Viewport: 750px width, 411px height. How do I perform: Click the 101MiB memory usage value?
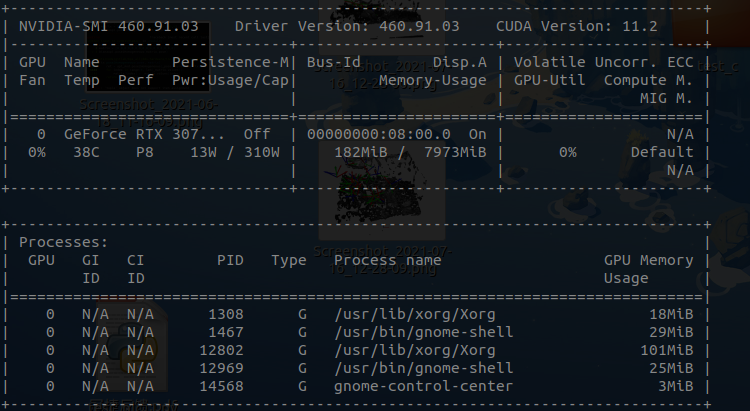667,350
